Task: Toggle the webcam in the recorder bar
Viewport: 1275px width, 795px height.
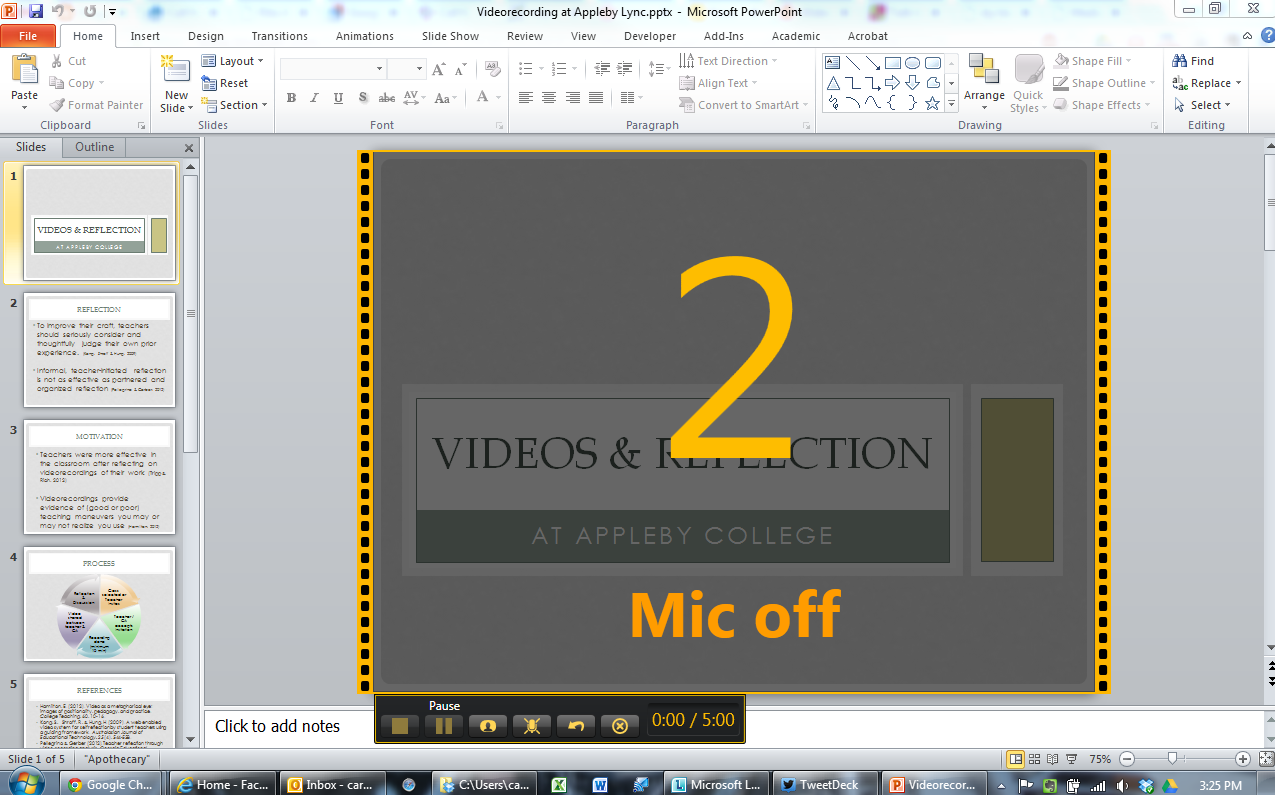Action: 487,726
